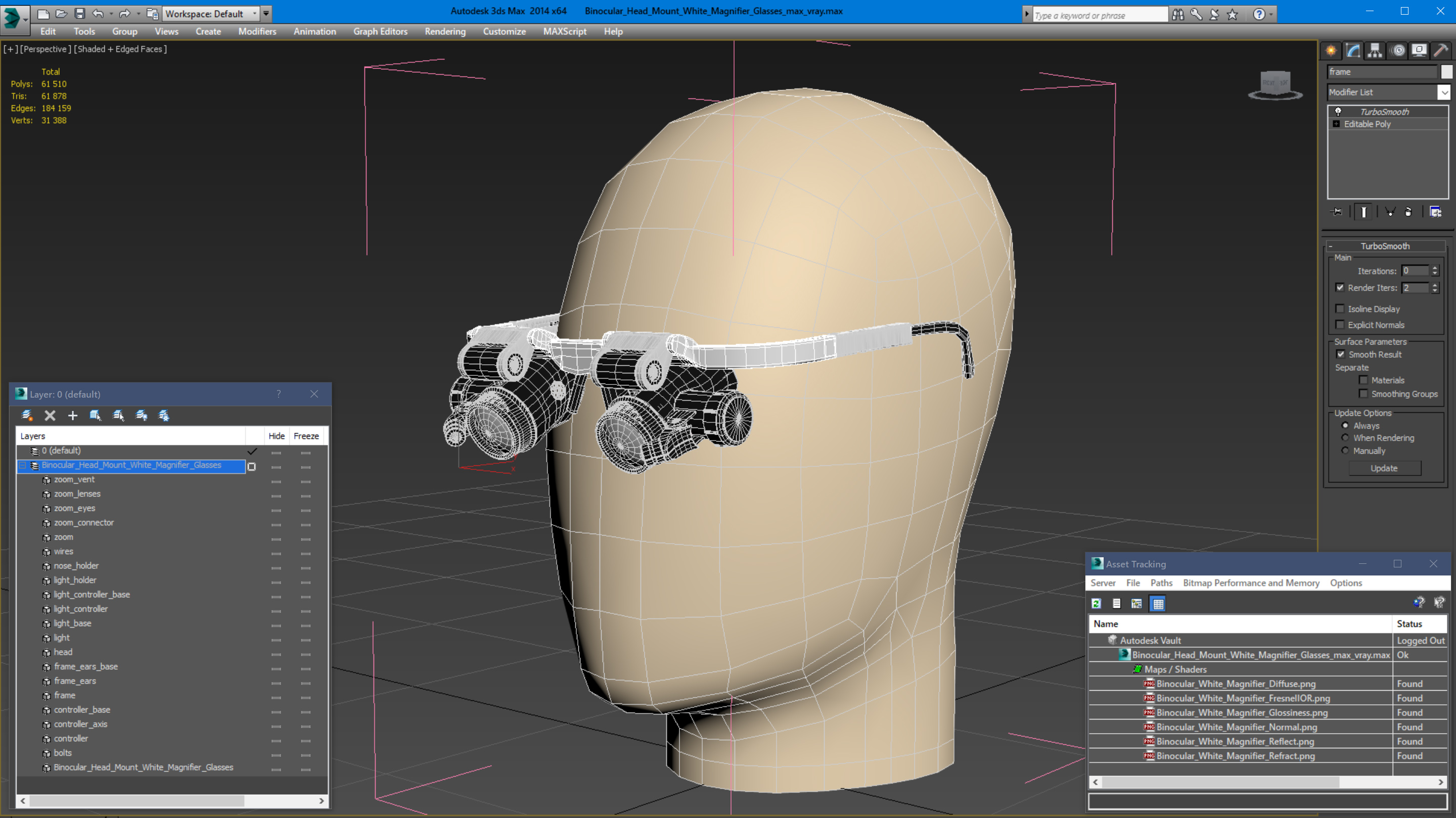The height and width of the screenshot is (818, 1456).
Task: Open the MAXScript menu
Action: (564, 32)
